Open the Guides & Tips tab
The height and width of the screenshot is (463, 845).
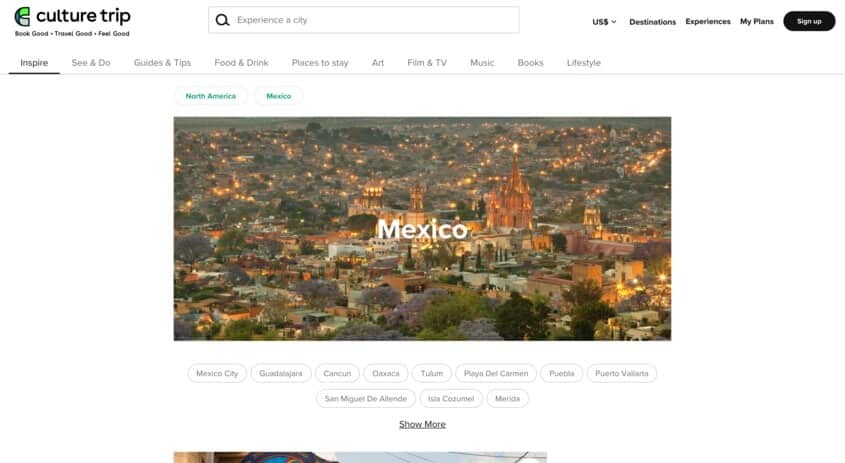tap(162, 63)
